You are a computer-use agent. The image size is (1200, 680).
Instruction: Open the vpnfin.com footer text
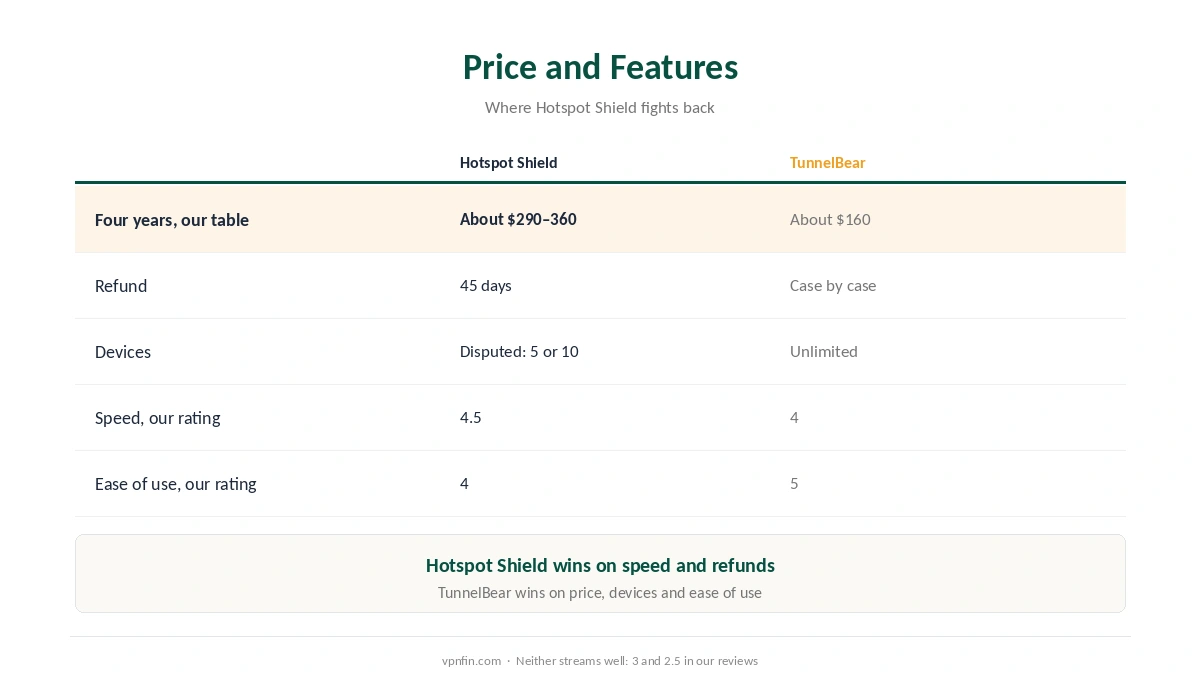pyautogui.click(x=471, y=661)
